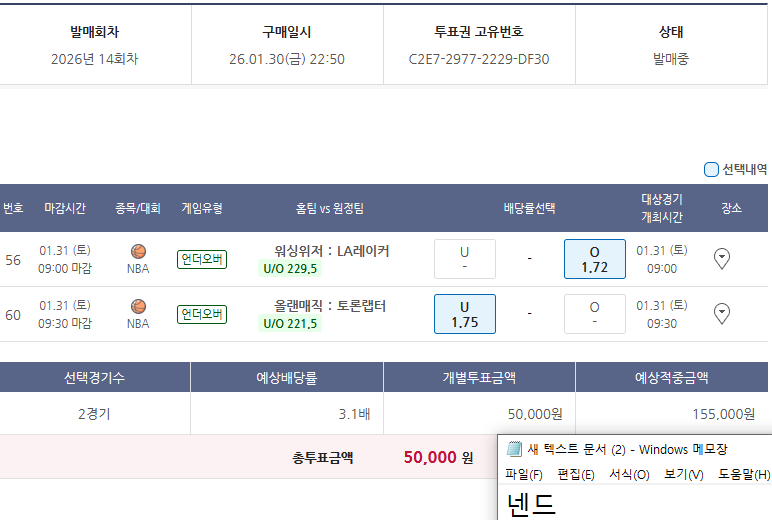Viewport: 772px width, 520px height.
Task: Click the 올랜매직 : 토론랩터 matchup
Action: (330, 306)
